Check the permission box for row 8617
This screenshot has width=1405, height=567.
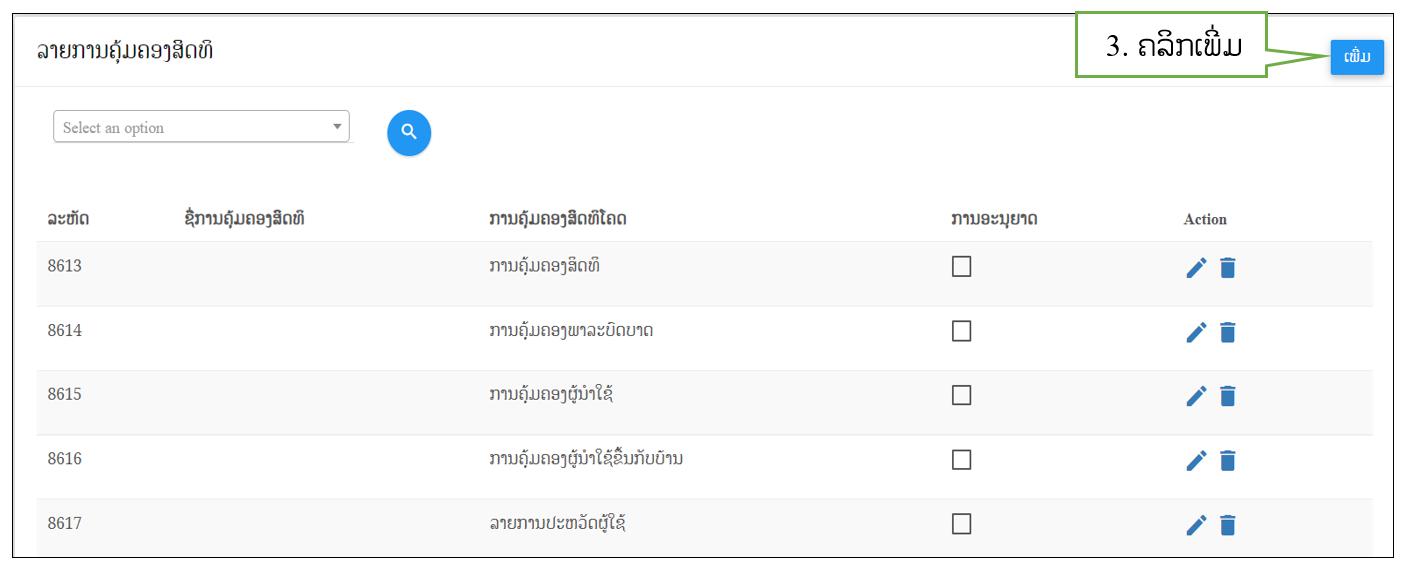pos(962,523)
